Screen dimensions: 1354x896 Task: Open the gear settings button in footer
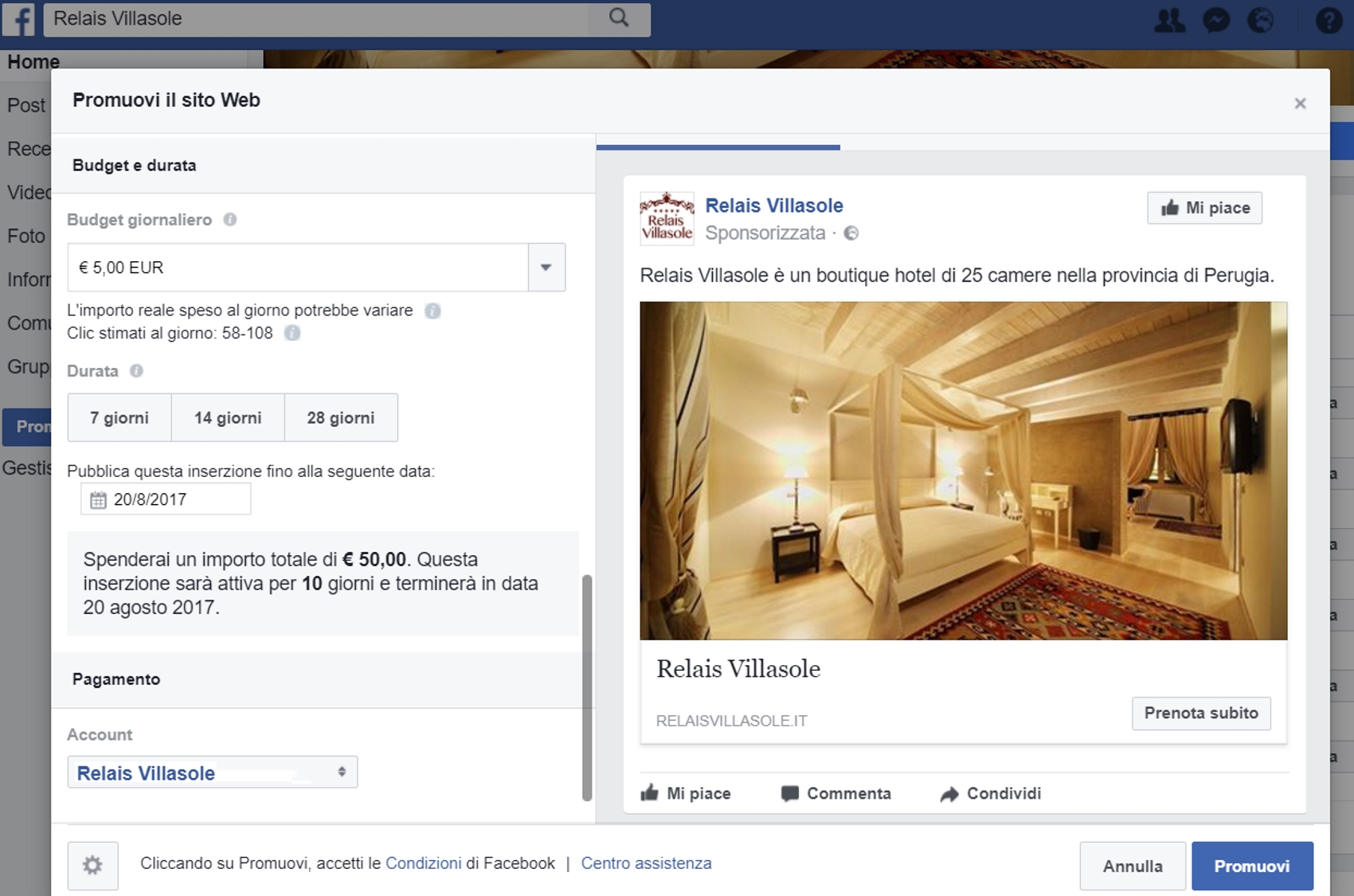tap(92, 865)
